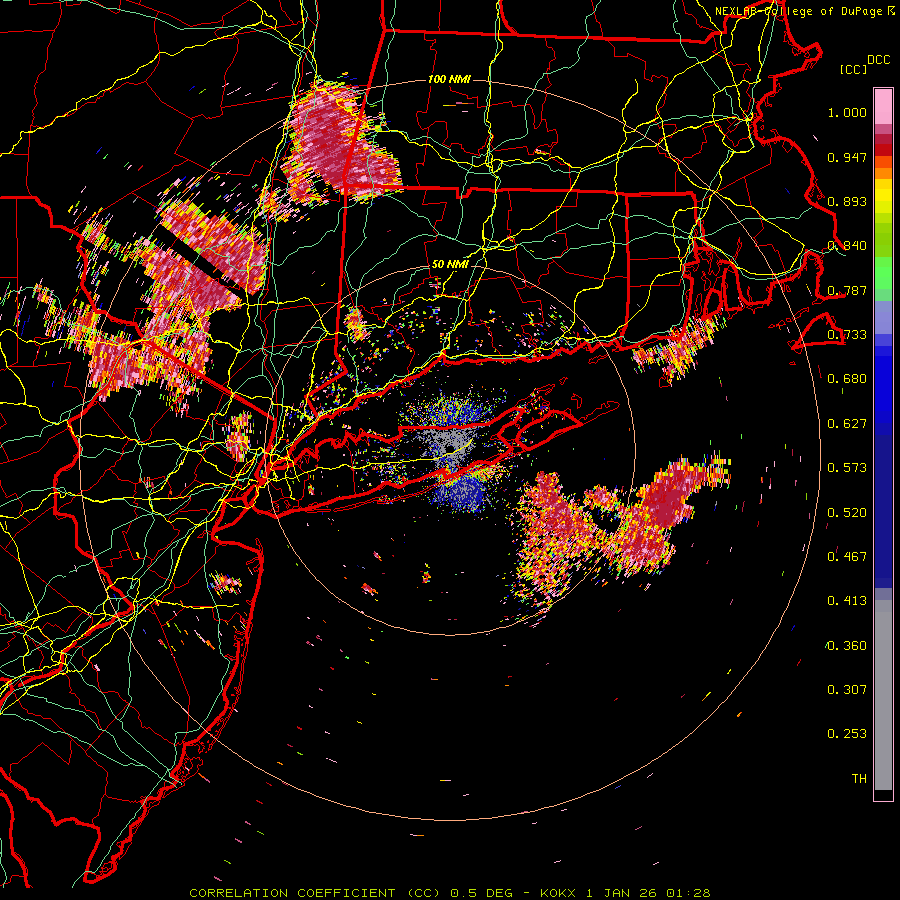900x900 pixels.
Task: Select the 1.000 value on color scale
Action: (847, 112)
